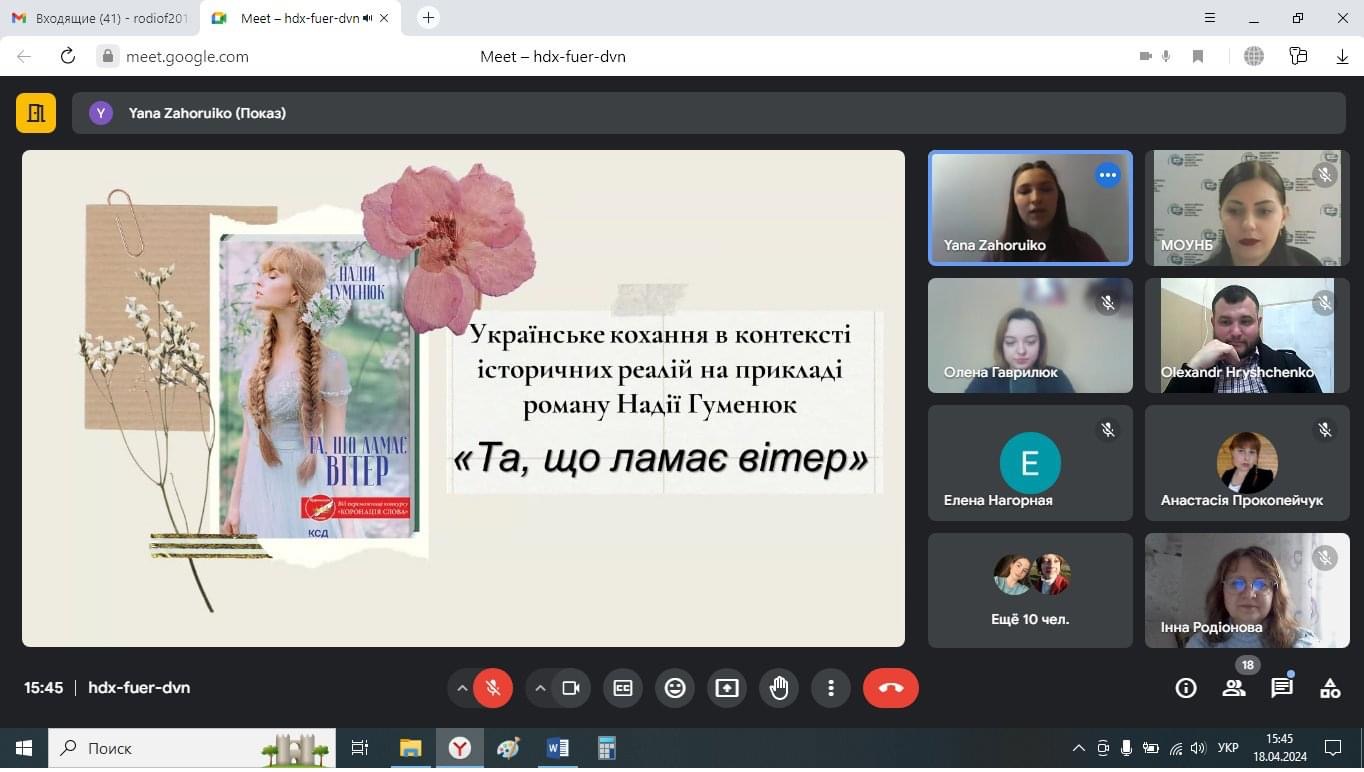Switch to Yandex Browser taskbar icon
1364x772 pixels.
tap(459, 748)
